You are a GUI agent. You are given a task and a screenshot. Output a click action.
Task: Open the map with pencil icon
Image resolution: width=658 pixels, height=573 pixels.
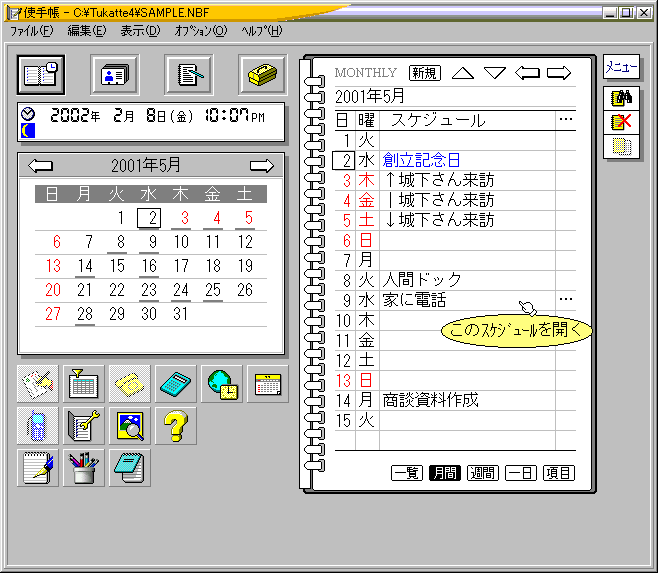click(x=38, y=384)
